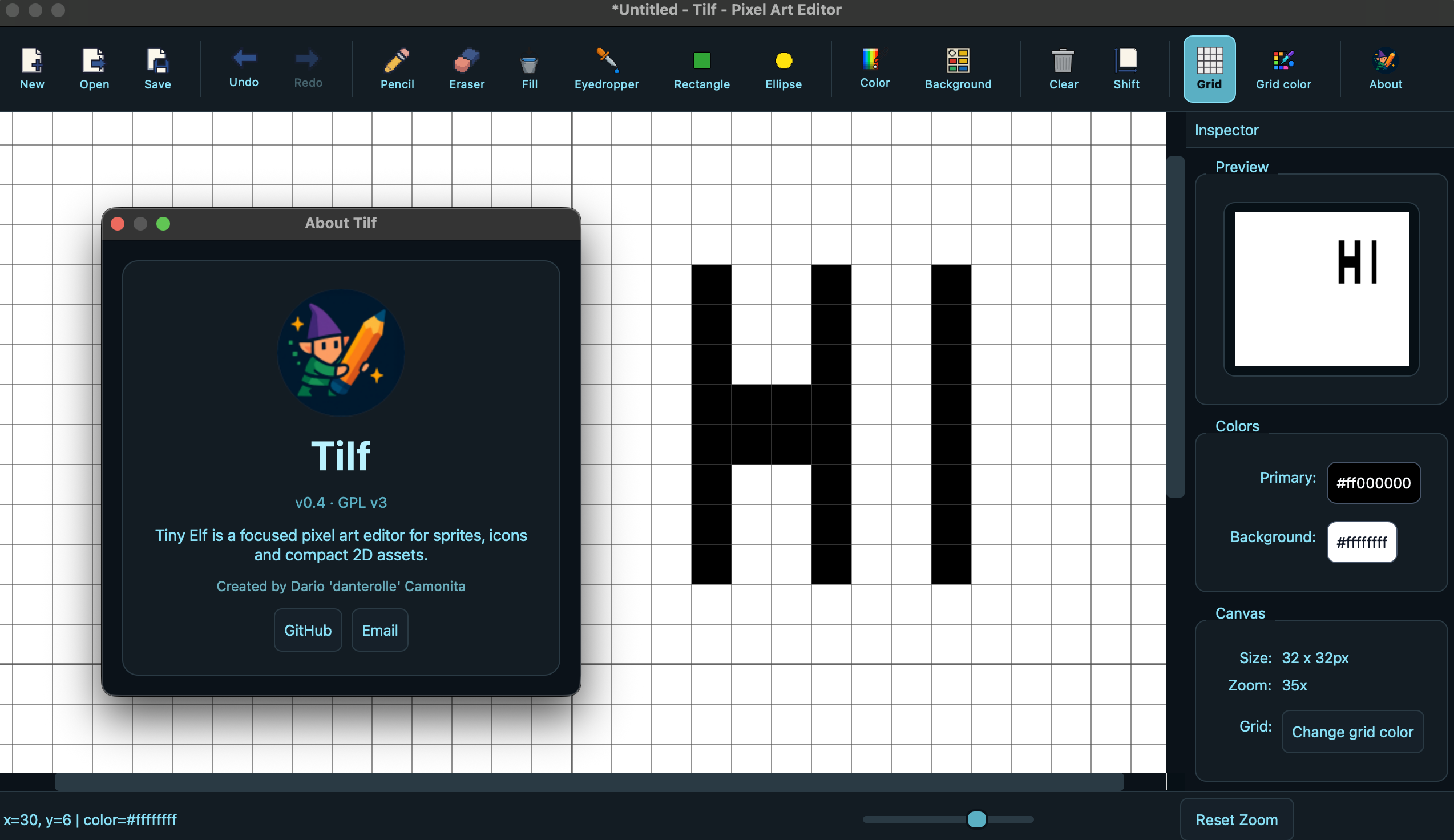Viewport: 1454px width, 840px height.
Task: Choose the Fill bucket tool
Action: tap(529, 68)
